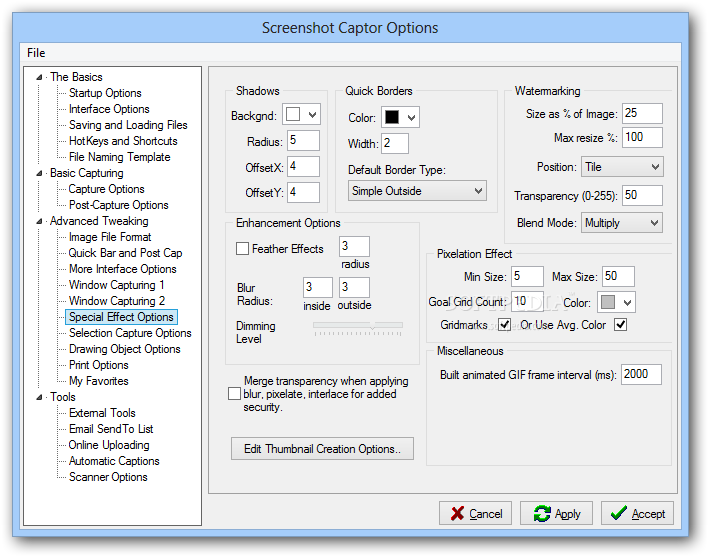The height and width of the screenshot is (557, 709).
Task: Click the Quick Borders Width field
Action: (x=395, y=143)
